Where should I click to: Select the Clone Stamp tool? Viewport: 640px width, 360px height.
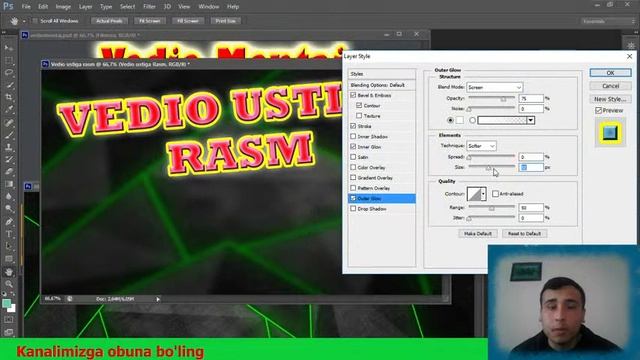(x=9, y=147)
